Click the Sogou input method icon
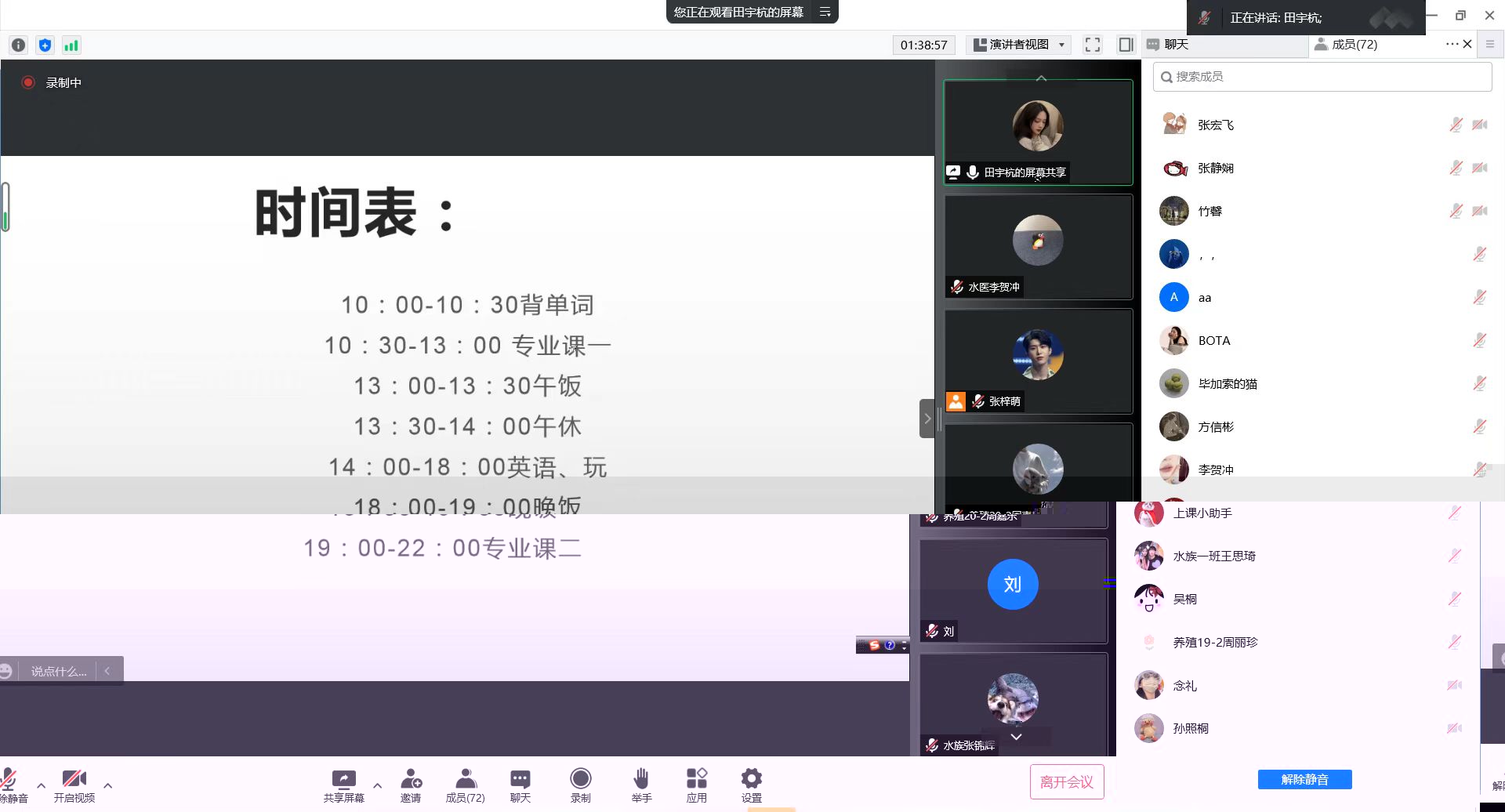Image resolution: width=1505 pixels, height=812 pixels. point(874,645)
